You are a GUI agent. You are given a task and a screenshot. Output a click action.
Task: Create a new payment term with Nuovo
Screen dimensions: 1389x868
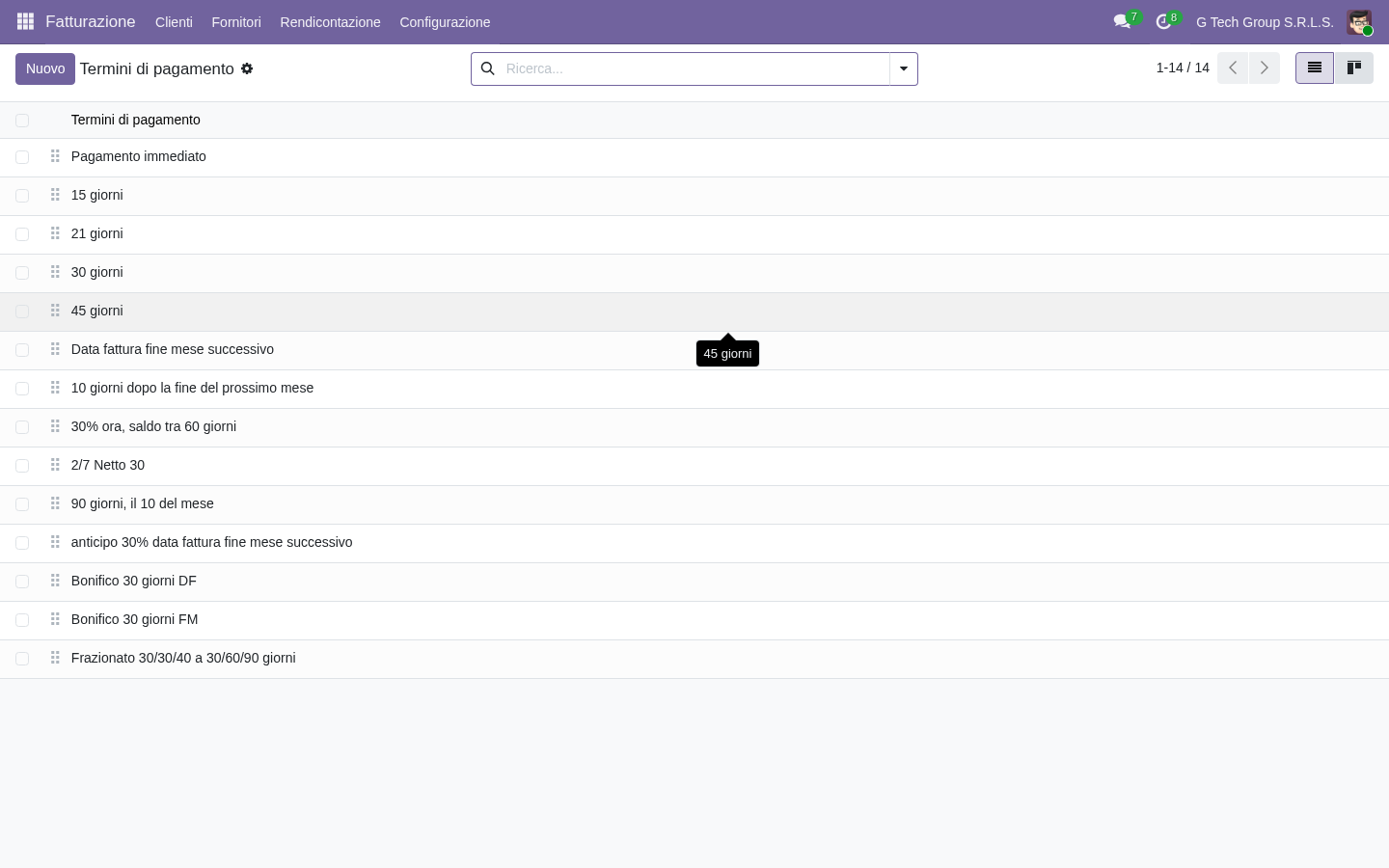coord(45,68)
